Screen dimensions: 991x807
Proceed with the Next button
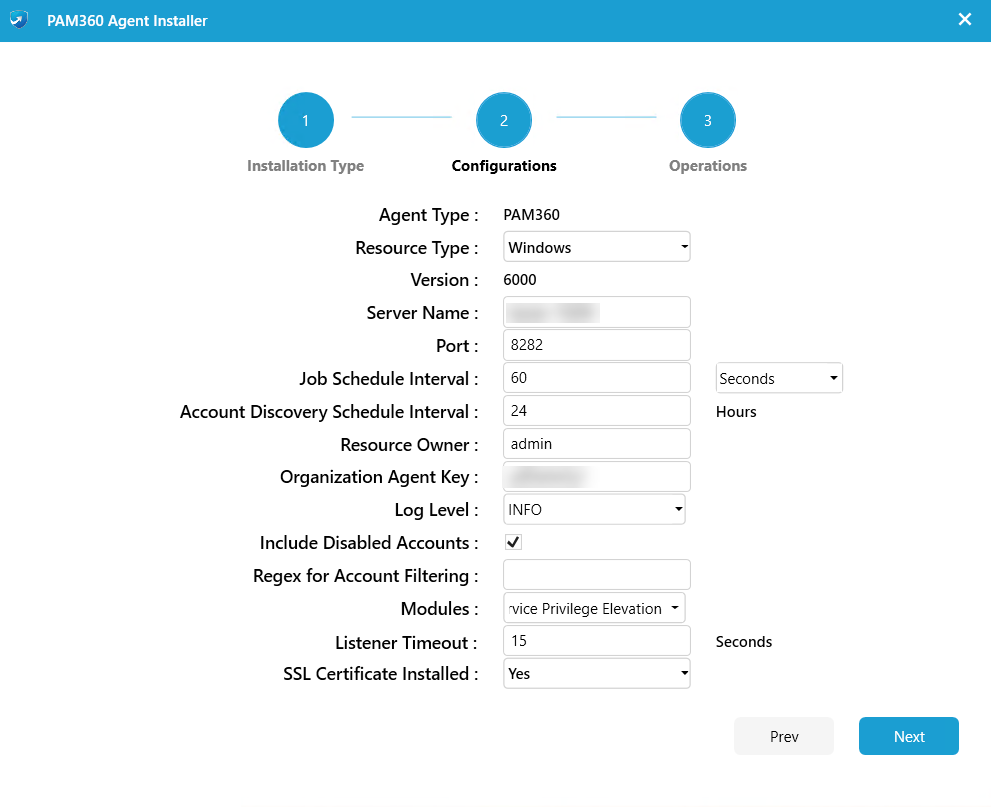click(x=909, y=736)
